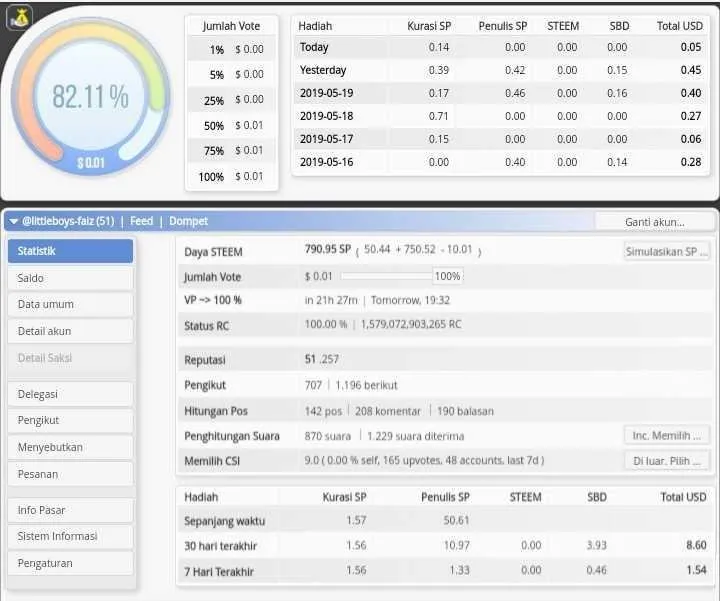Select the Saldo tab
This screenshot has height=601, width=720.
pos(70,278)
